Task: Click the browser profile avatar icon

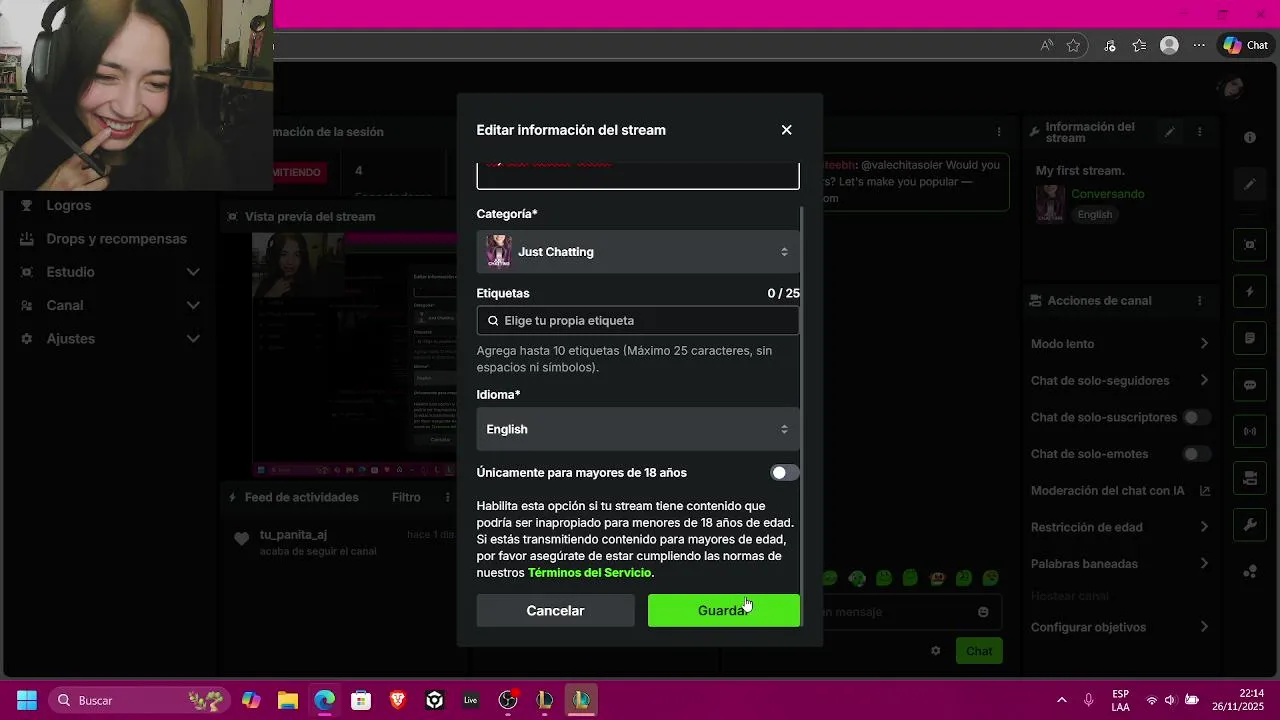Action: click(1169, 45)
